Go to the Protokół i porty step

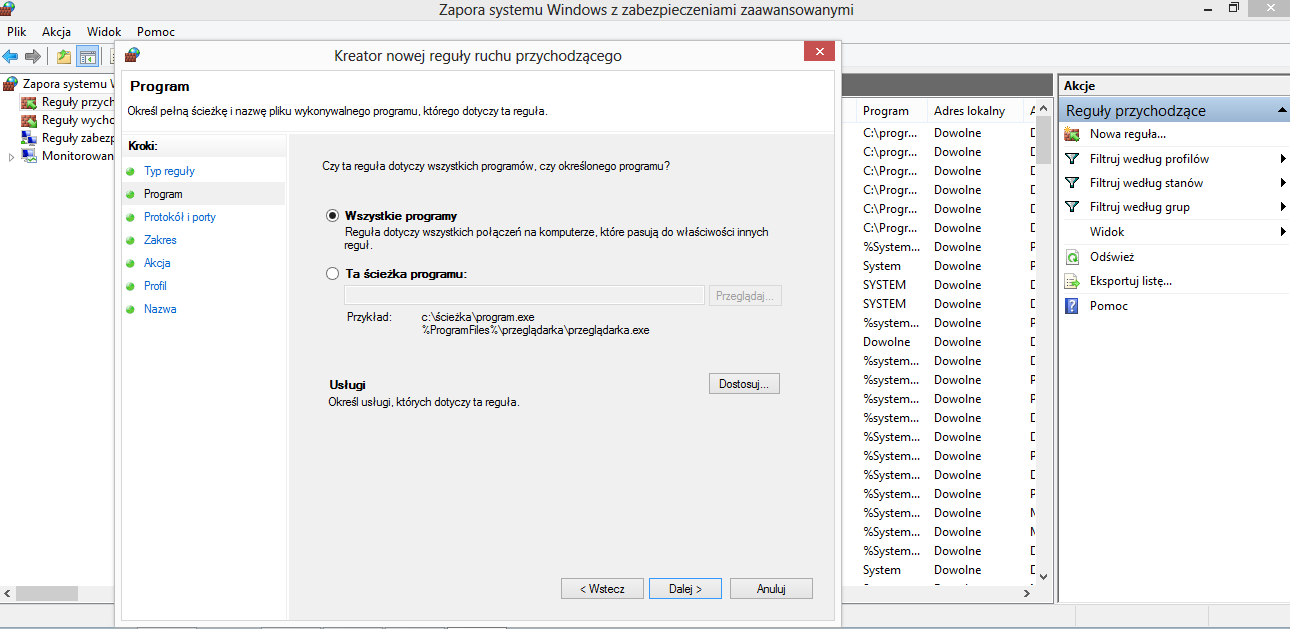pyautogui.click(x=180, y=217)
